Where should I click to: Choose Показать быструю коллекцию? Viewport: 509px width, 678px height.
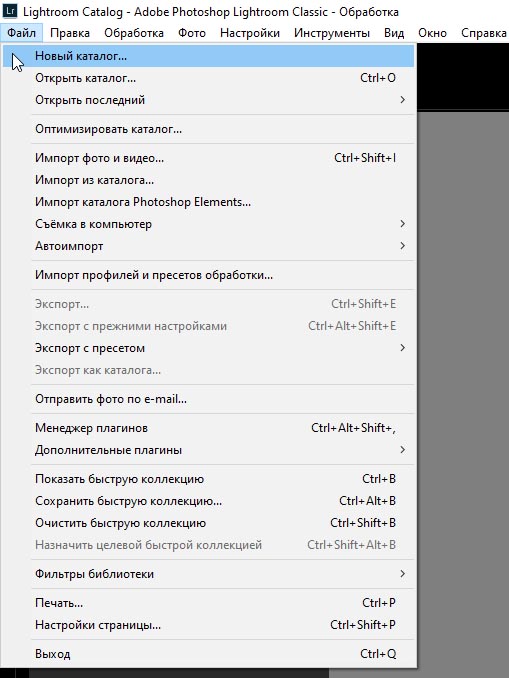point(208,479)
